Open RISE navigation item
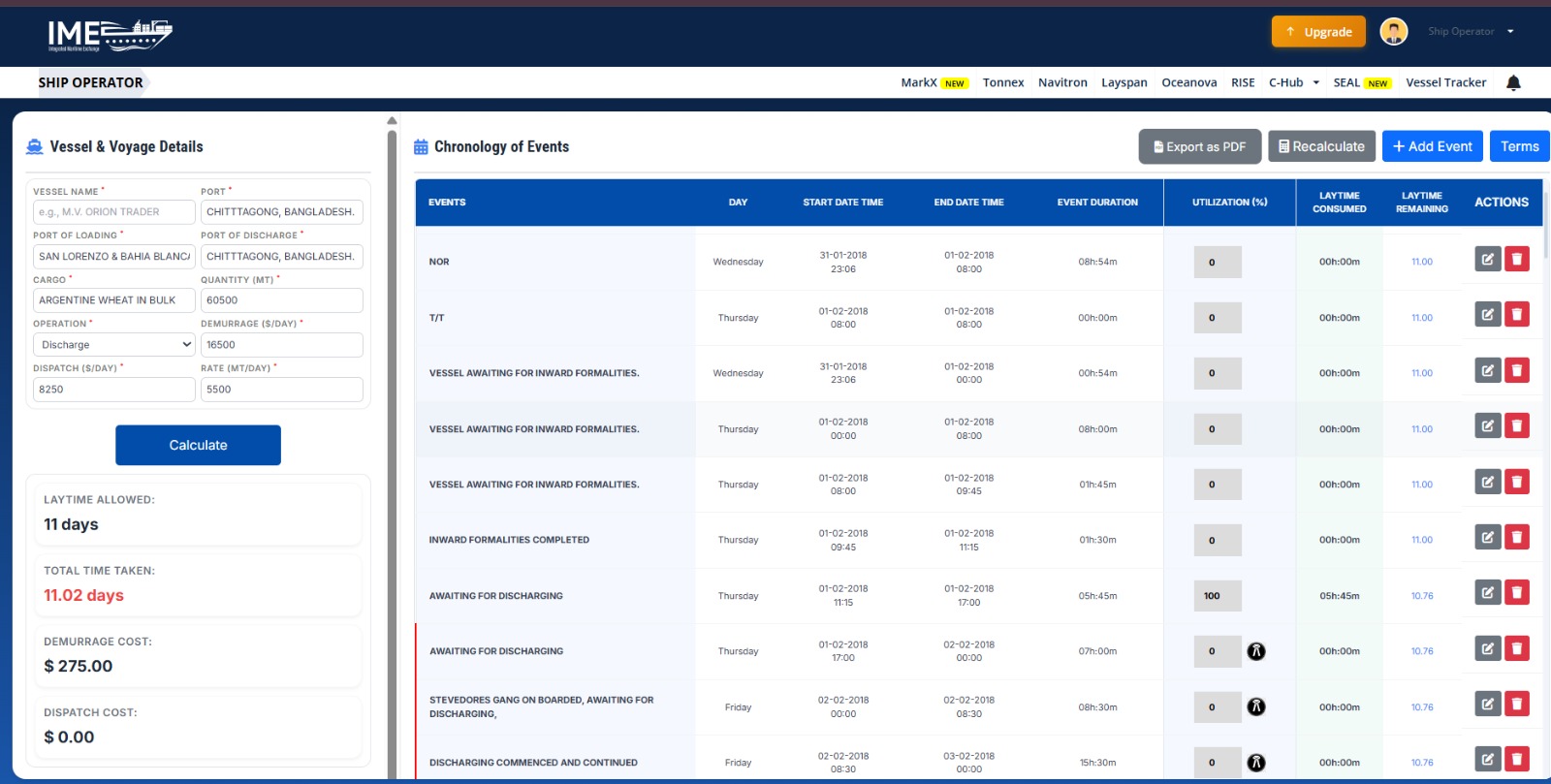1551x784 pixels. pyautogui.click(x=1243, y=83)
